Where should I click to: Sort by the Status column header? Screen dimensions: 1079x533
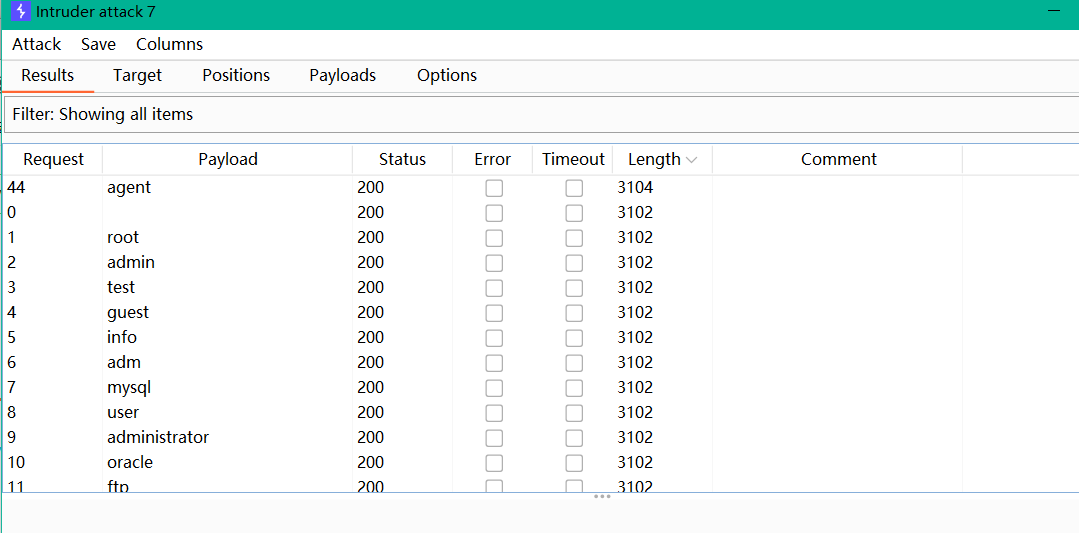(x=403, y=160)
